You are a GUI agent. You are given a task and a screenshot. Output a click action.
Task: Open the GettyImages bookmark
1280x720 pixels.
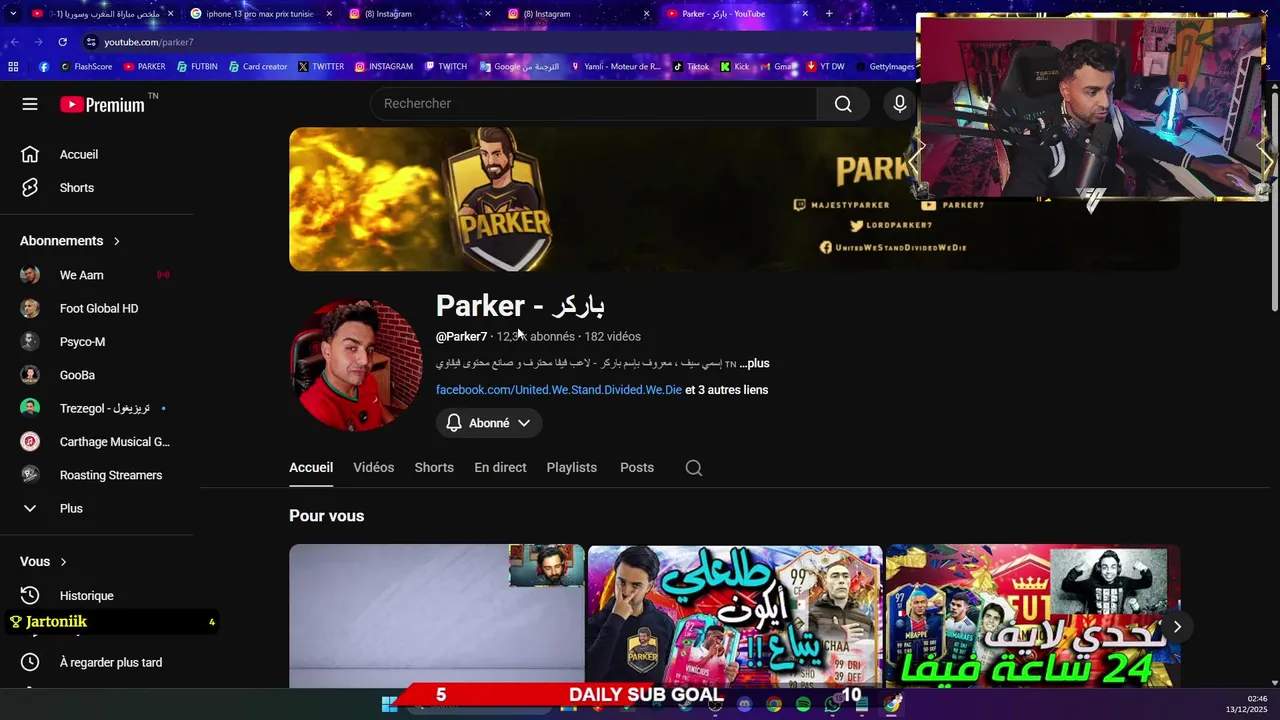[884, 67]
